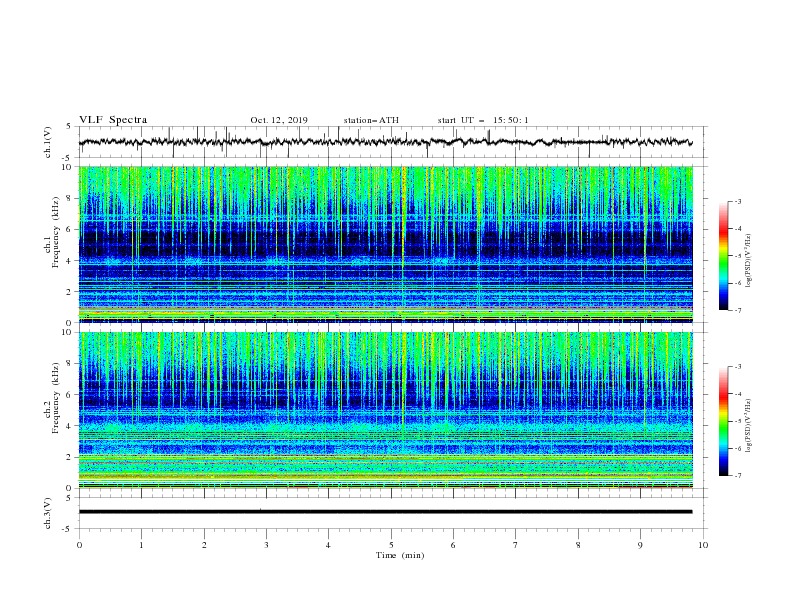Click the "6" tick on the time axis
792x612 pixels.
[453, 545]
